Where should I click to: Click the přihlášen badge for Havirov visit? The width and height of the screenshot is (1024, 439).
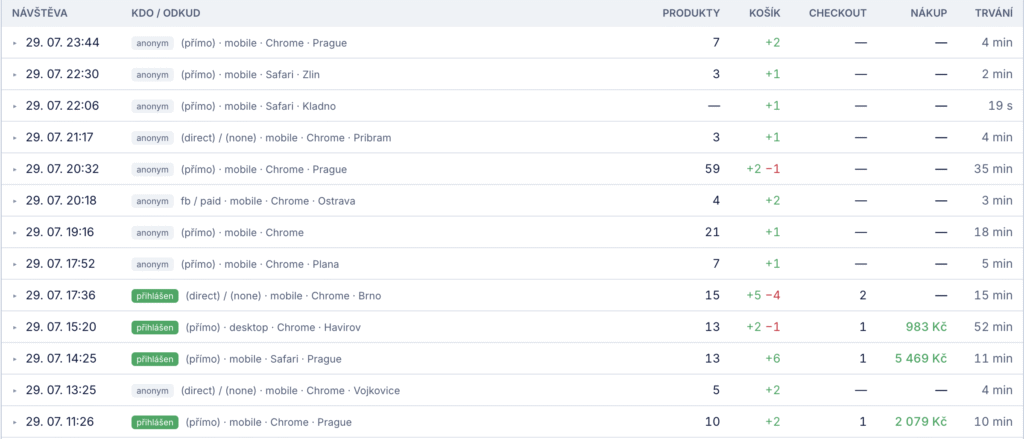[155, 327]
